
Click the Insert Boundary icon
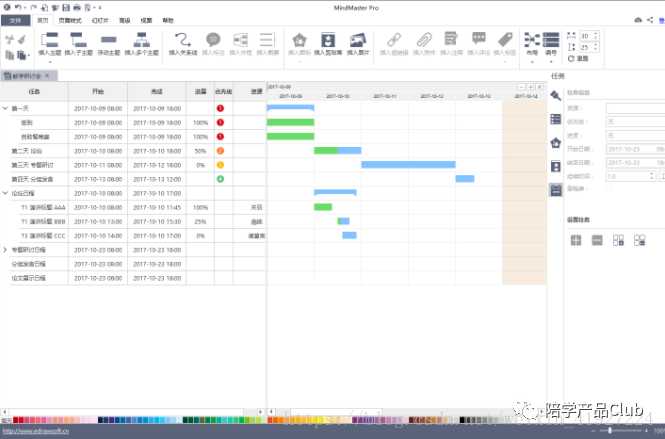coord(240,40)
